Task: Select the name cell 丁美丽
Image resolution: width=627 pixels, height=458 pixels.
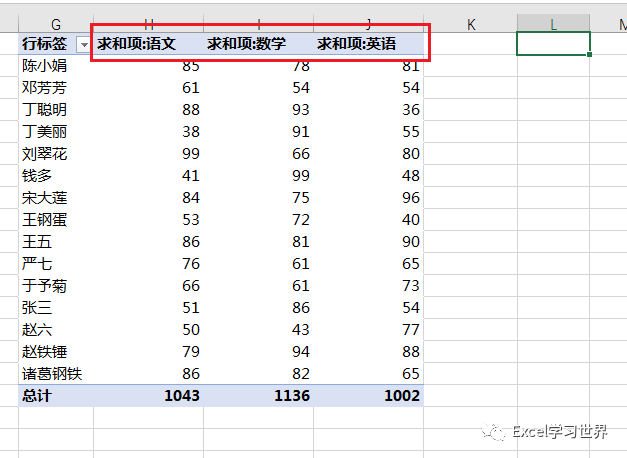Action: pos(56,132)
